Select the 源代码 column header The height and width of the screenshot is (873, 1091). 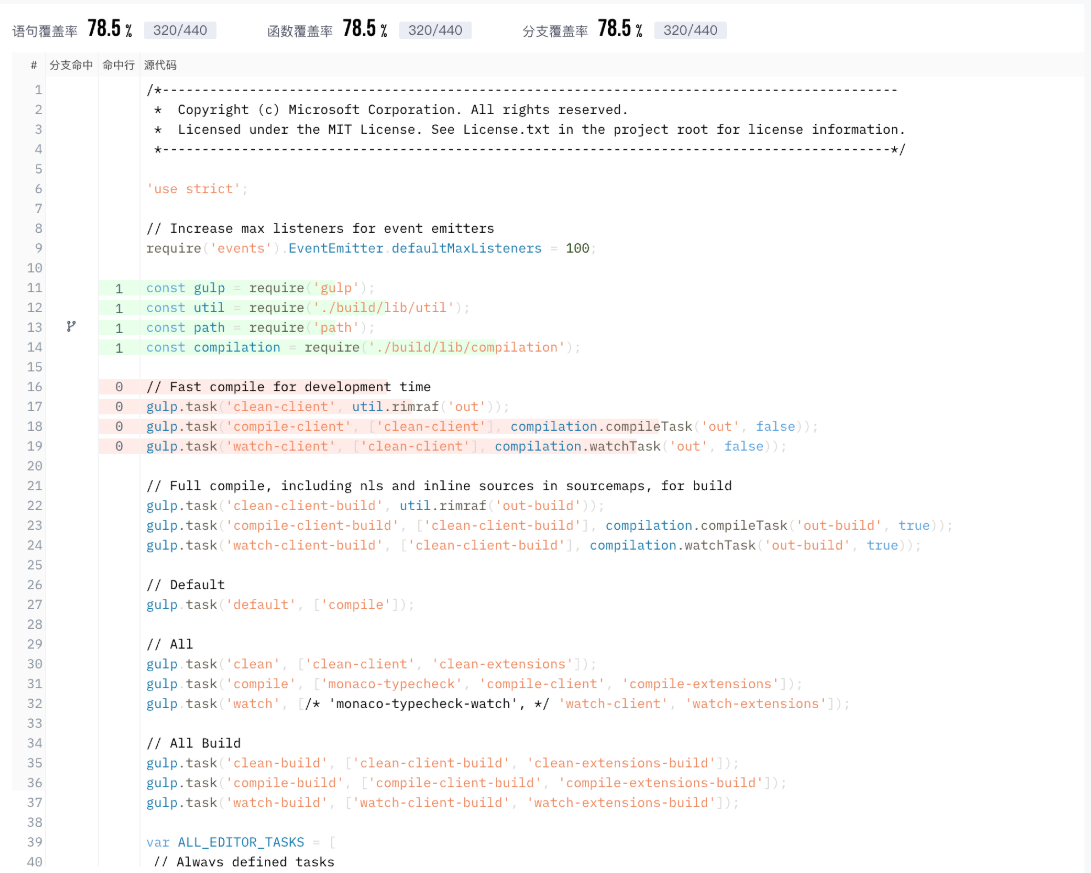tap(160, 65)
